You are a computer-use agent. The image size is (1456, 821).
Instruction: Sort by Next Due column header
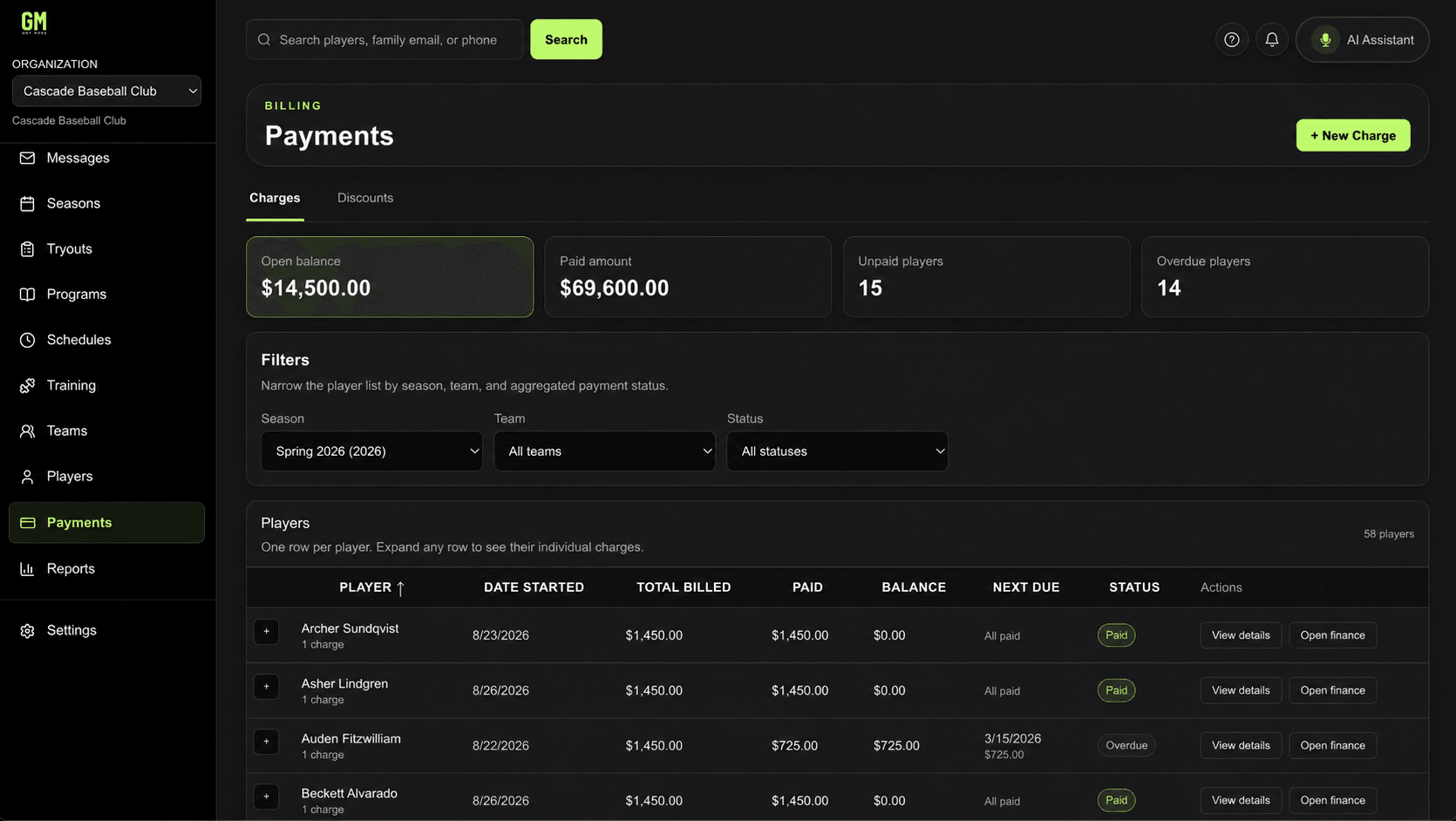pos(1026,587)
